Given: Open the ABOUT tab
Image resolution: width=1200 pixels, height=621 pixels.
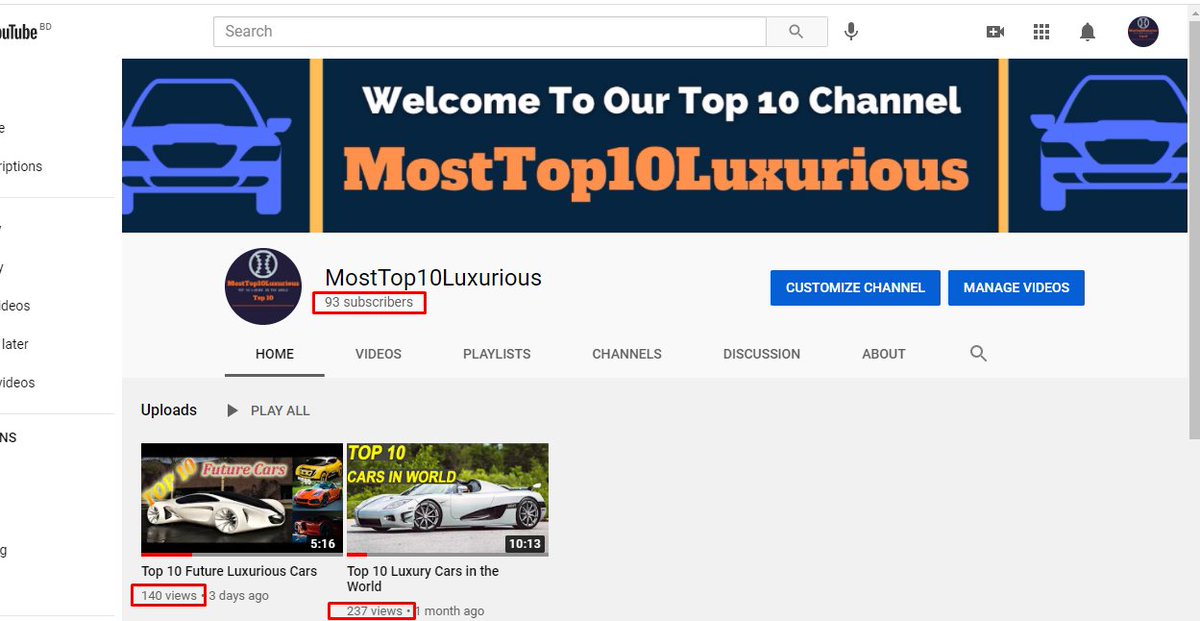Looking at the screenshot, I should (x=884, y=354).
